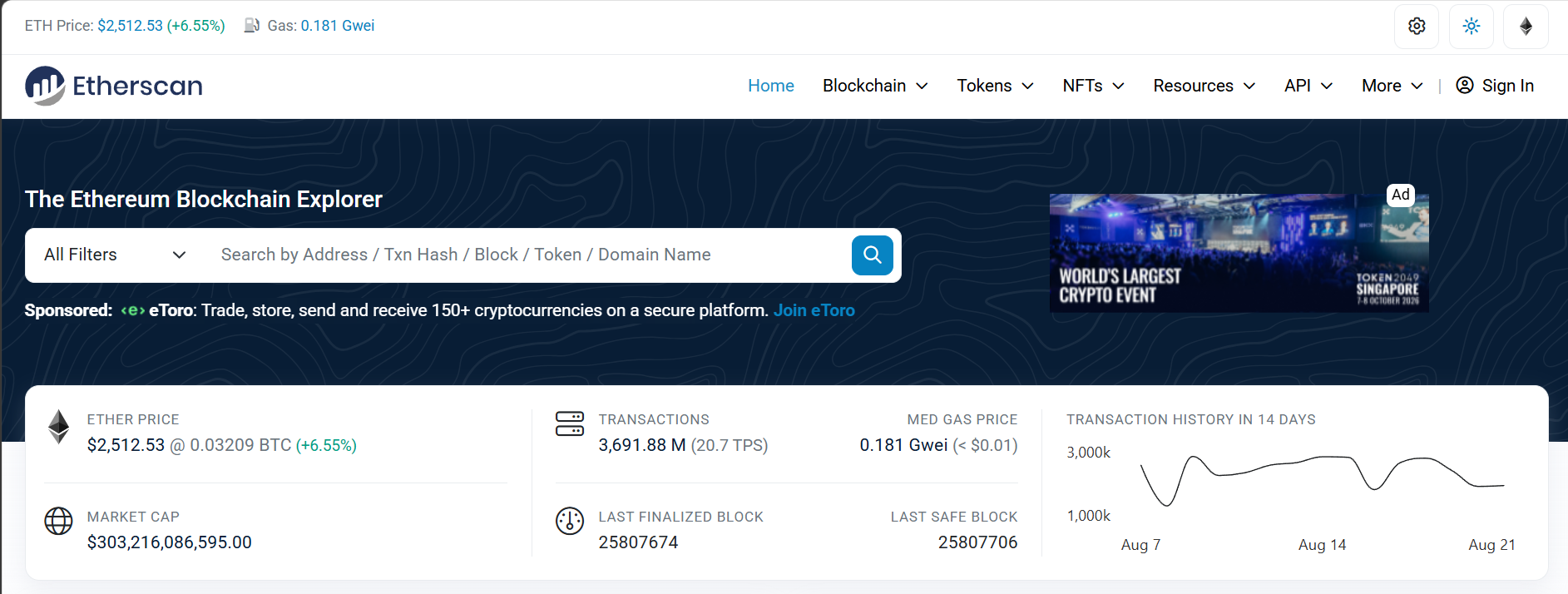1568x594 pixels.
Task: Click The Ethereum Blockchain Explorer heading
Action: pos(204,199)
